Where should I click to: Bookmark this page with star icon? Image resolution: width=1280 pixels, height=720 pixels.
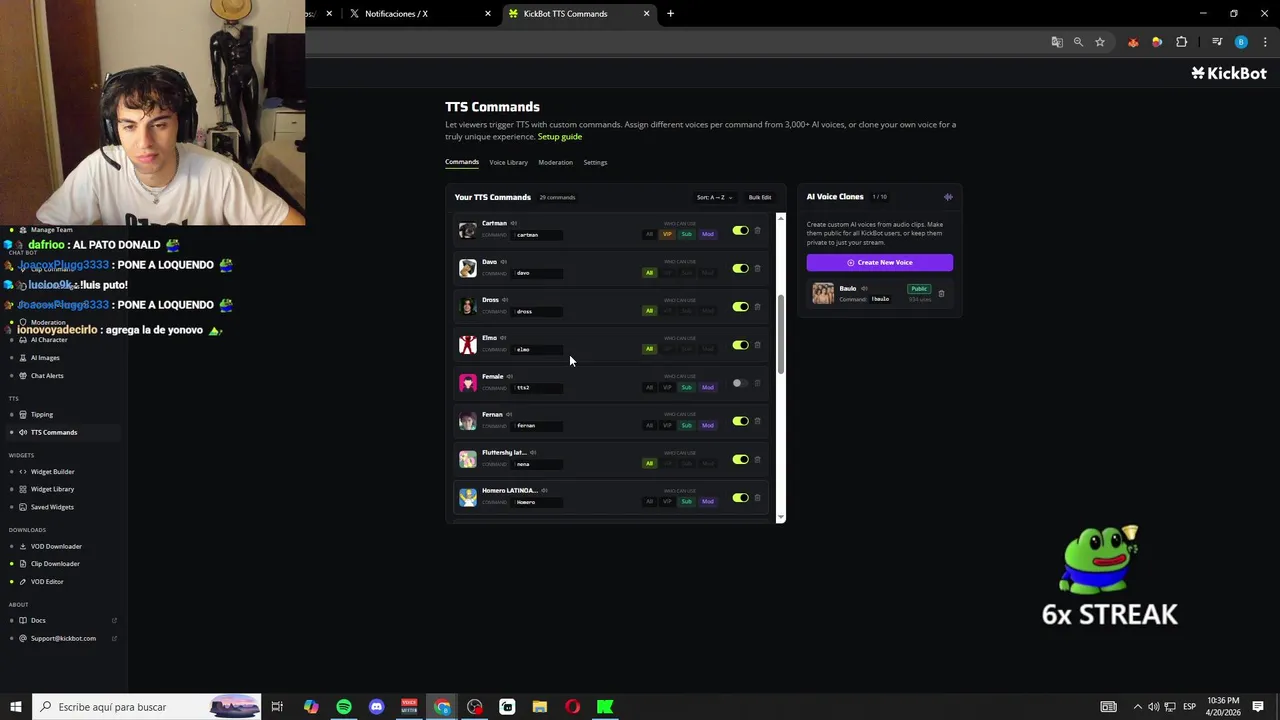(1100, 42)
